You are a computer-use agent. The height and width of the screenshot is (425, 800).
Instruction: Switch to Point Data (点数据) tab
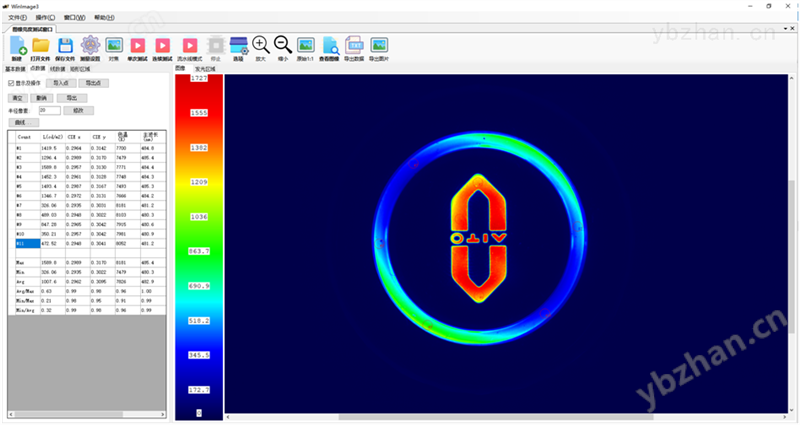click(x=38, y=68)
